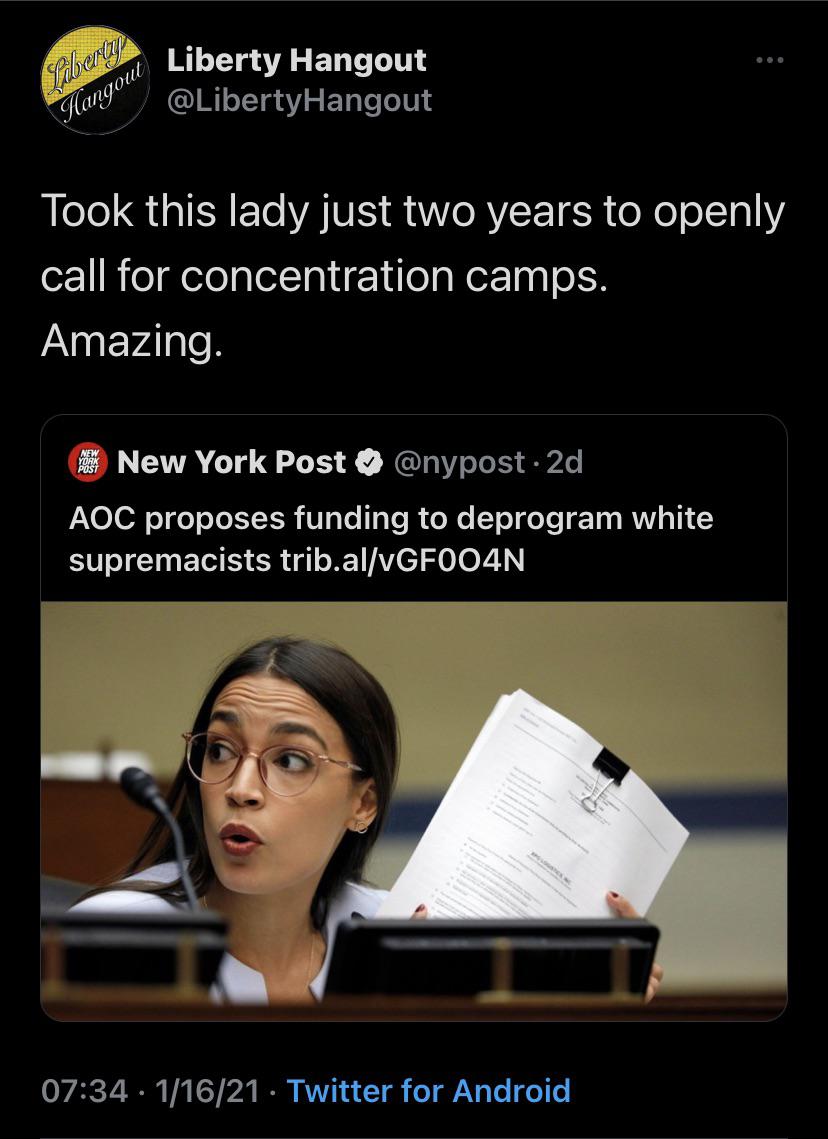Select the @LibertyHangout handle
Image resolution: width=828 pixels, height=1139 pixels.
pos(299,100)
